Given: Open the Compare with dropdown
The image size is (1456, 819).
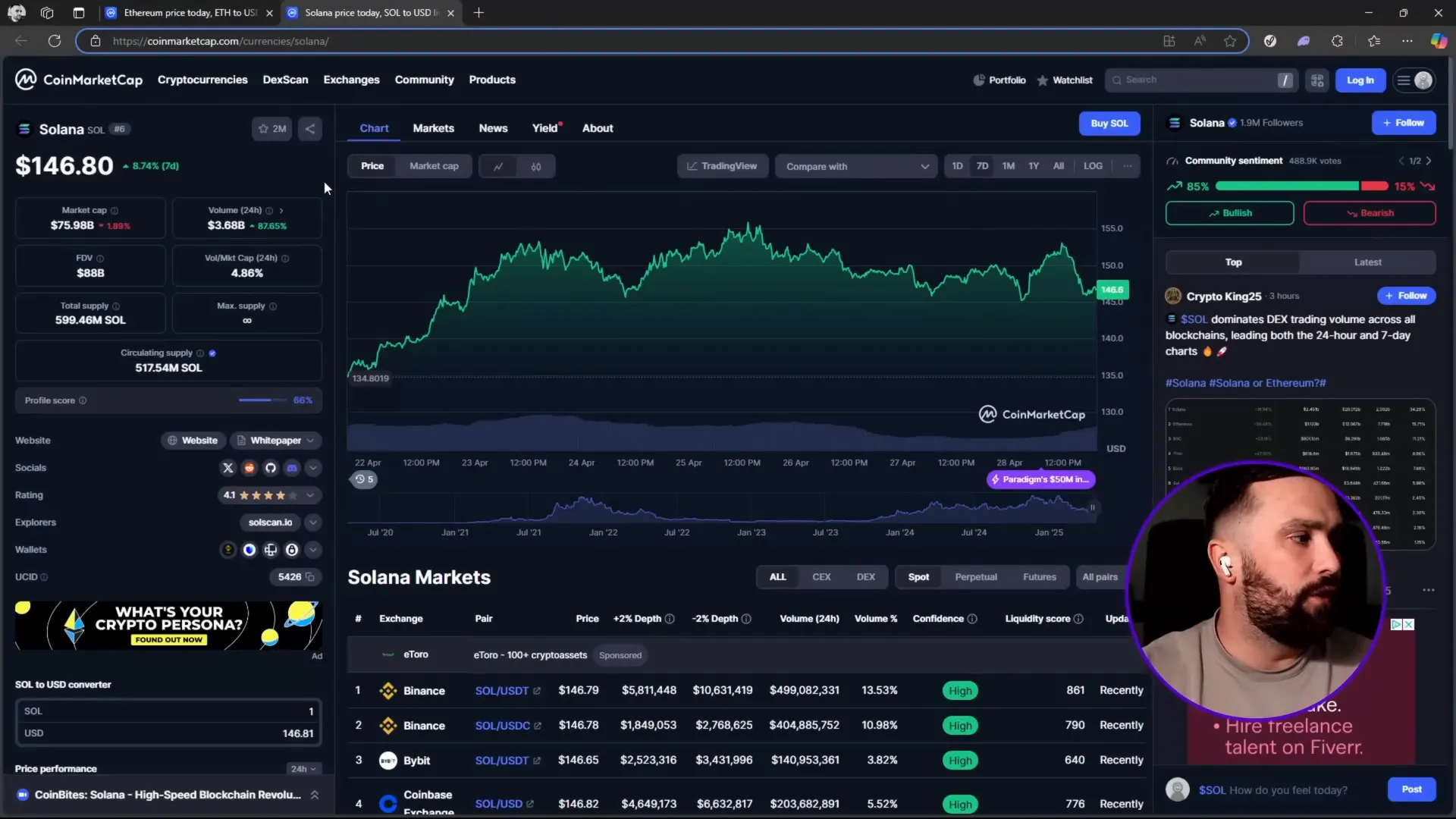Looking at the screenshot, I should tap(856, 167).
